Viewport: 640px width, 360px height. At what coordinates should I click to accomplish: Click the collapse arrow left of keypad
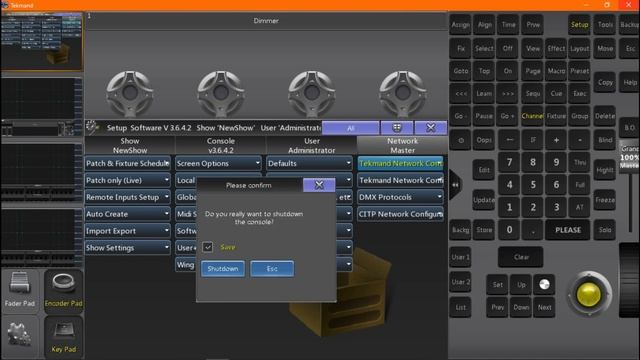(455, 185)
